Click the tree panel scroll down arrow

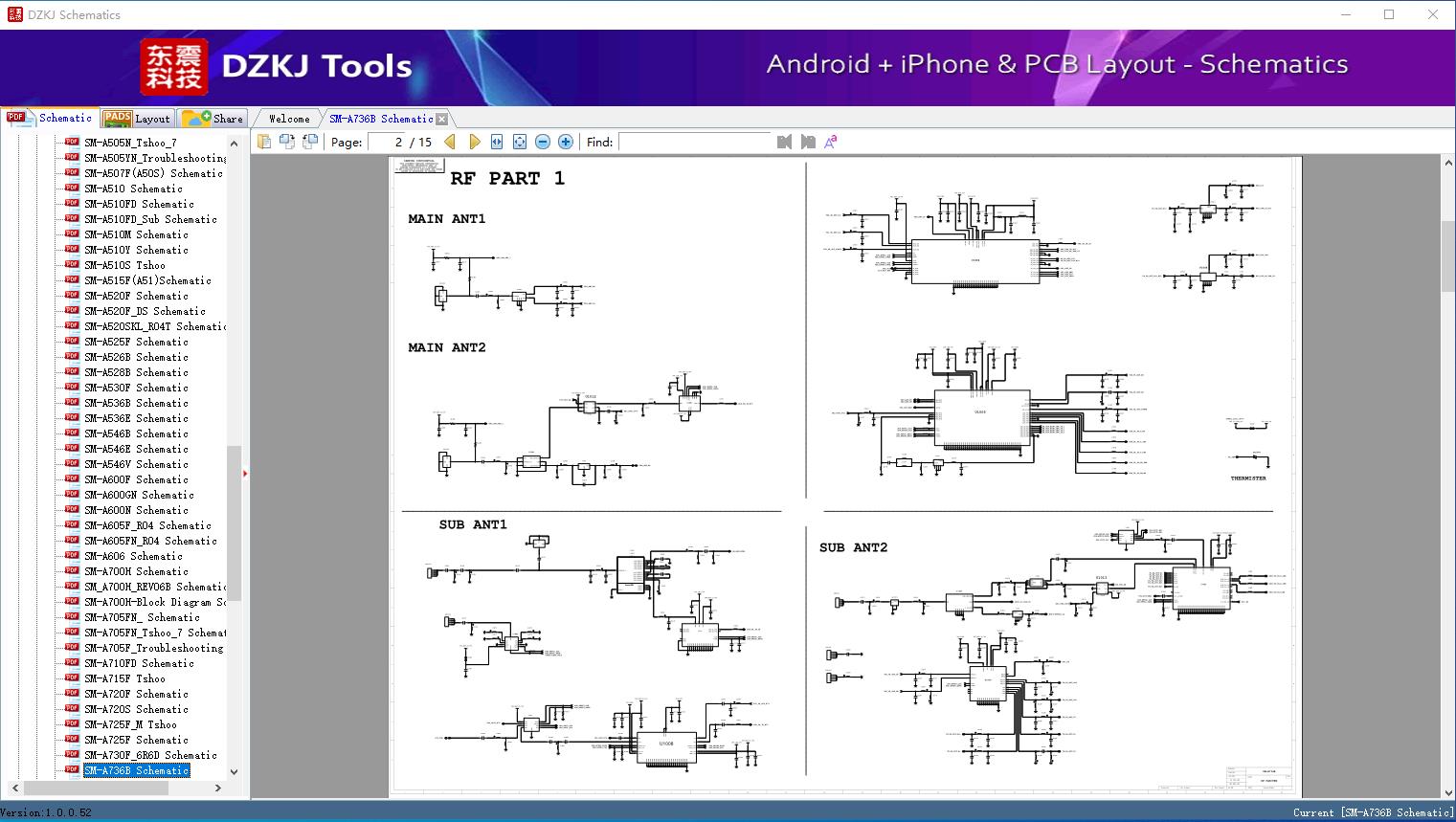[234, 771]
